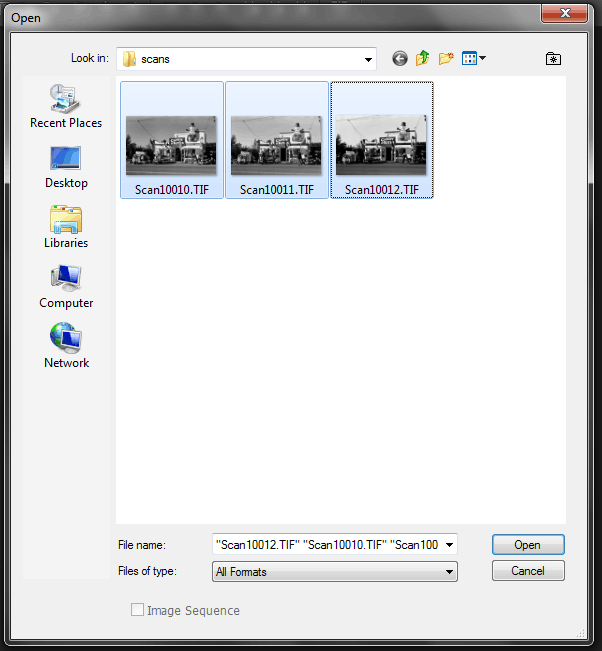Open Computer in sidebar

click(66, 286)
